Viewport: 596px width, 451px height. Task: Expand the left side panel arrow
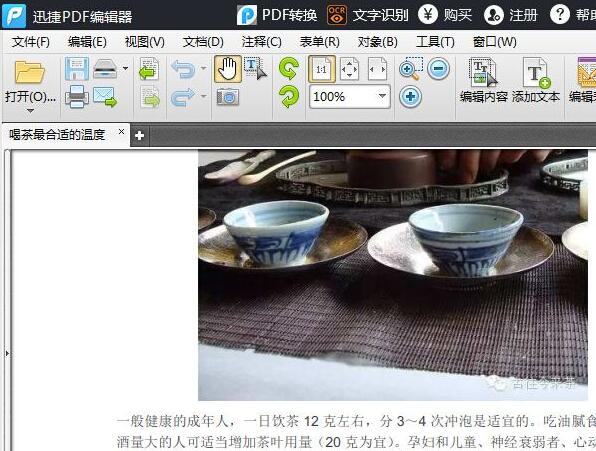7,354
